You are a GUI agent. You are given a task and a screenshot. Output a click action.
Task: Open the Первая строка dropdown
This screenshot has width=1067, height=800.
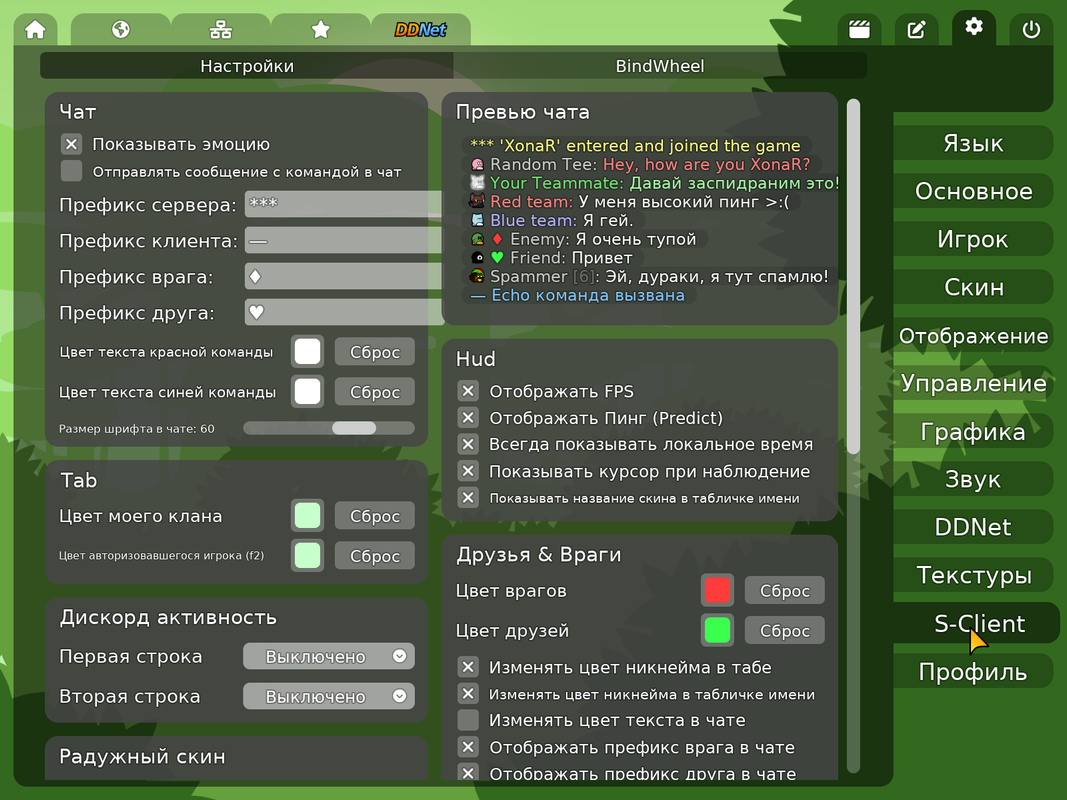tap(329, 656)
